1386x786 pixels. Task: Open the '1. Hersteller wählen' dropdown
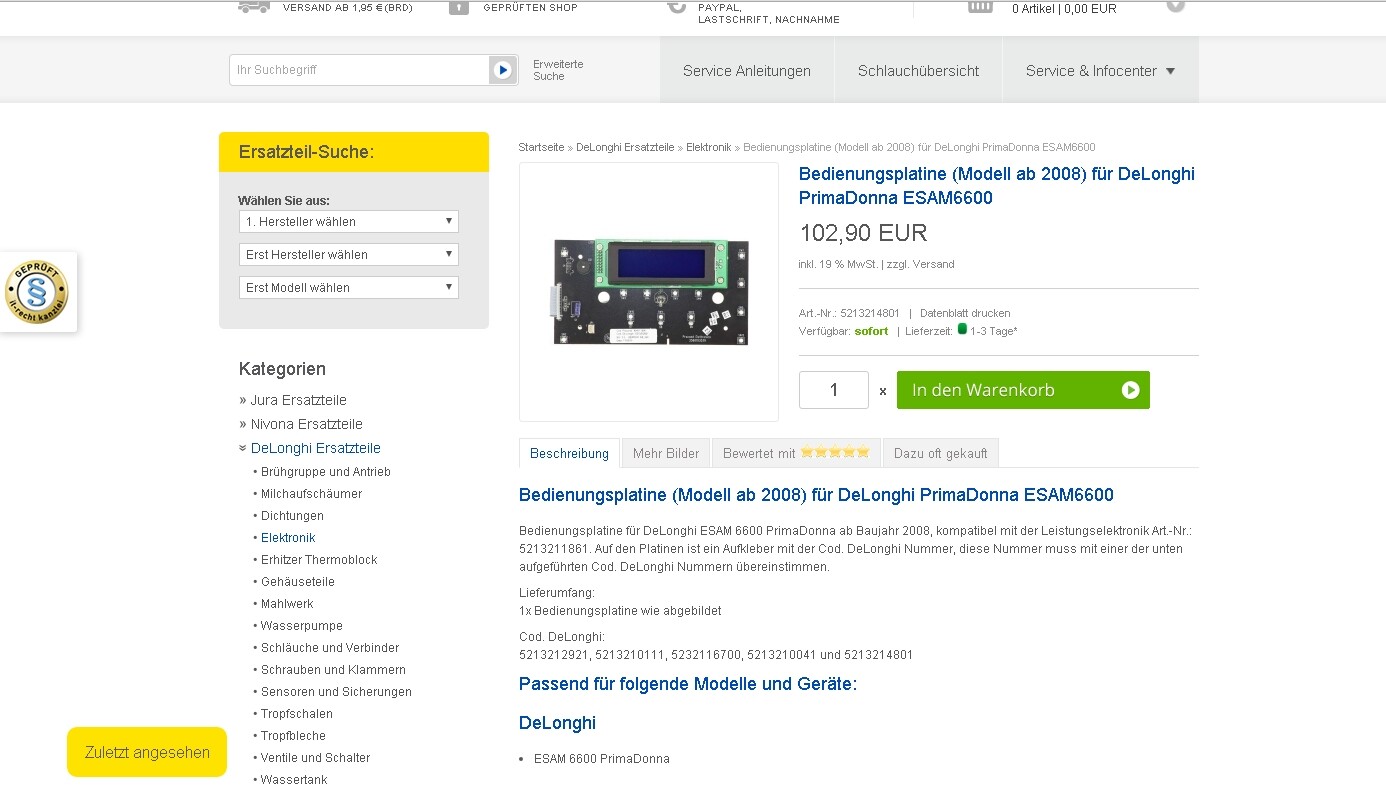348,222
